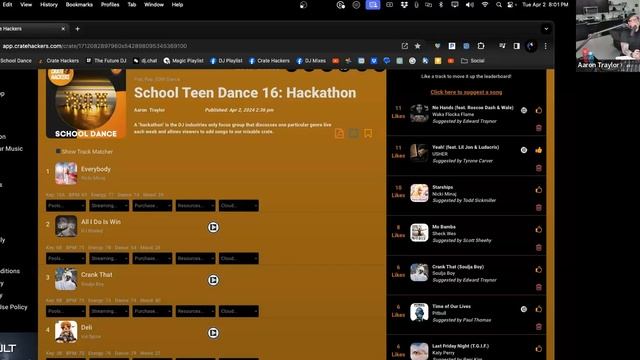Viewport: 640px width, 360px height.
Task: Delete the Time of Our Lives suggestion
Action: coord(539,327)
